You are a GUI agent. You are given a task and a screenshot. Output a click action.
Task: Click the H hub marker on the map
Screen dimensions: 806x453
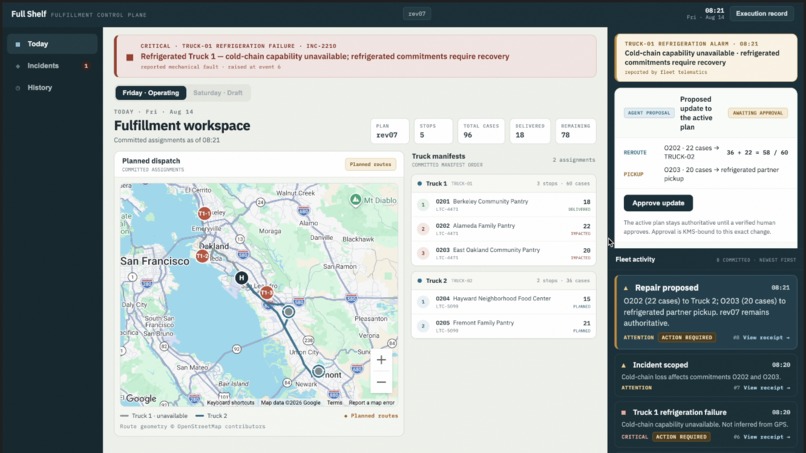(242, 278)
